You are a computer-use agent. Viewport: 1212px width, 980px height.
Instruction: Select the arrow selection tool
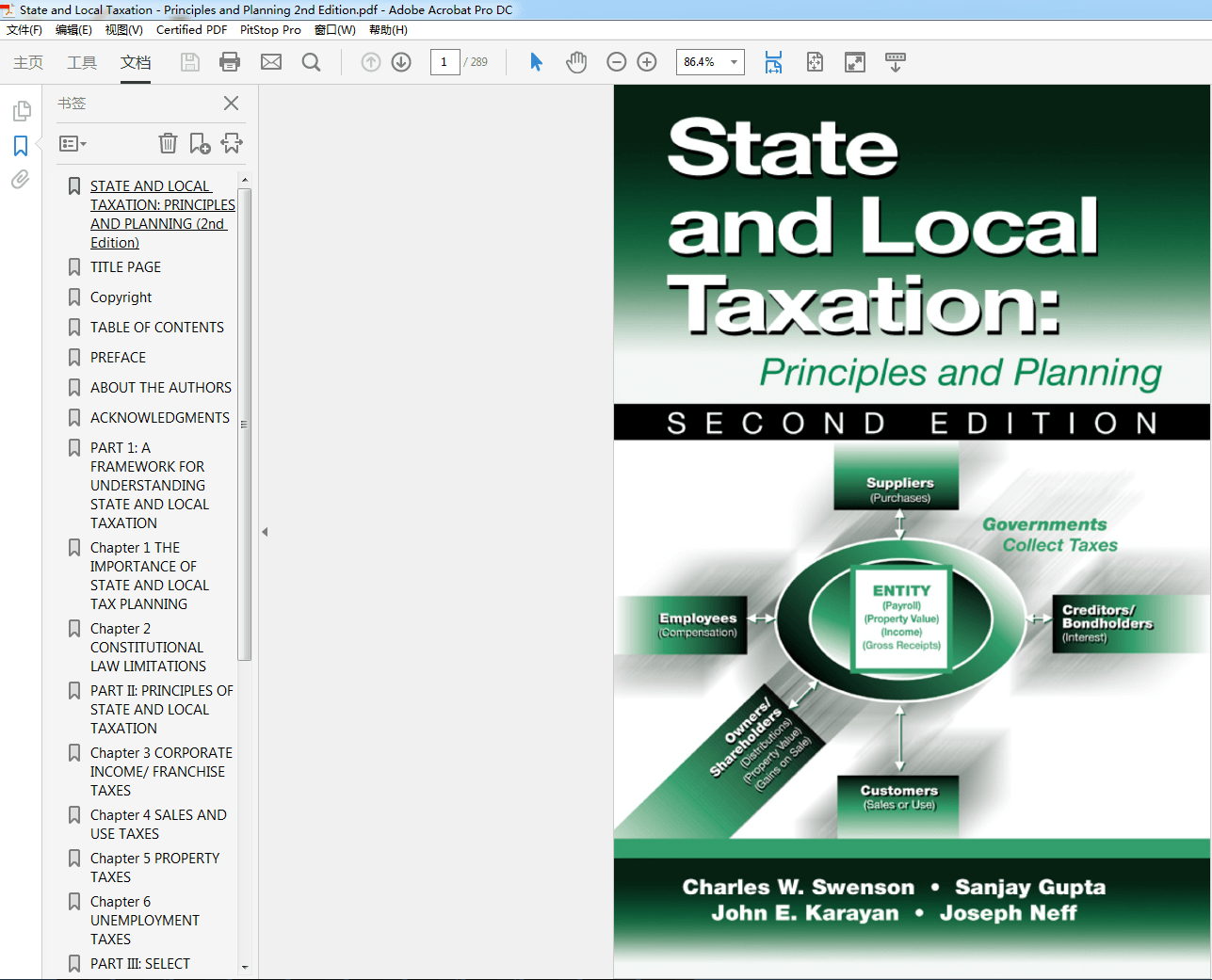click(x=536, y=62)
